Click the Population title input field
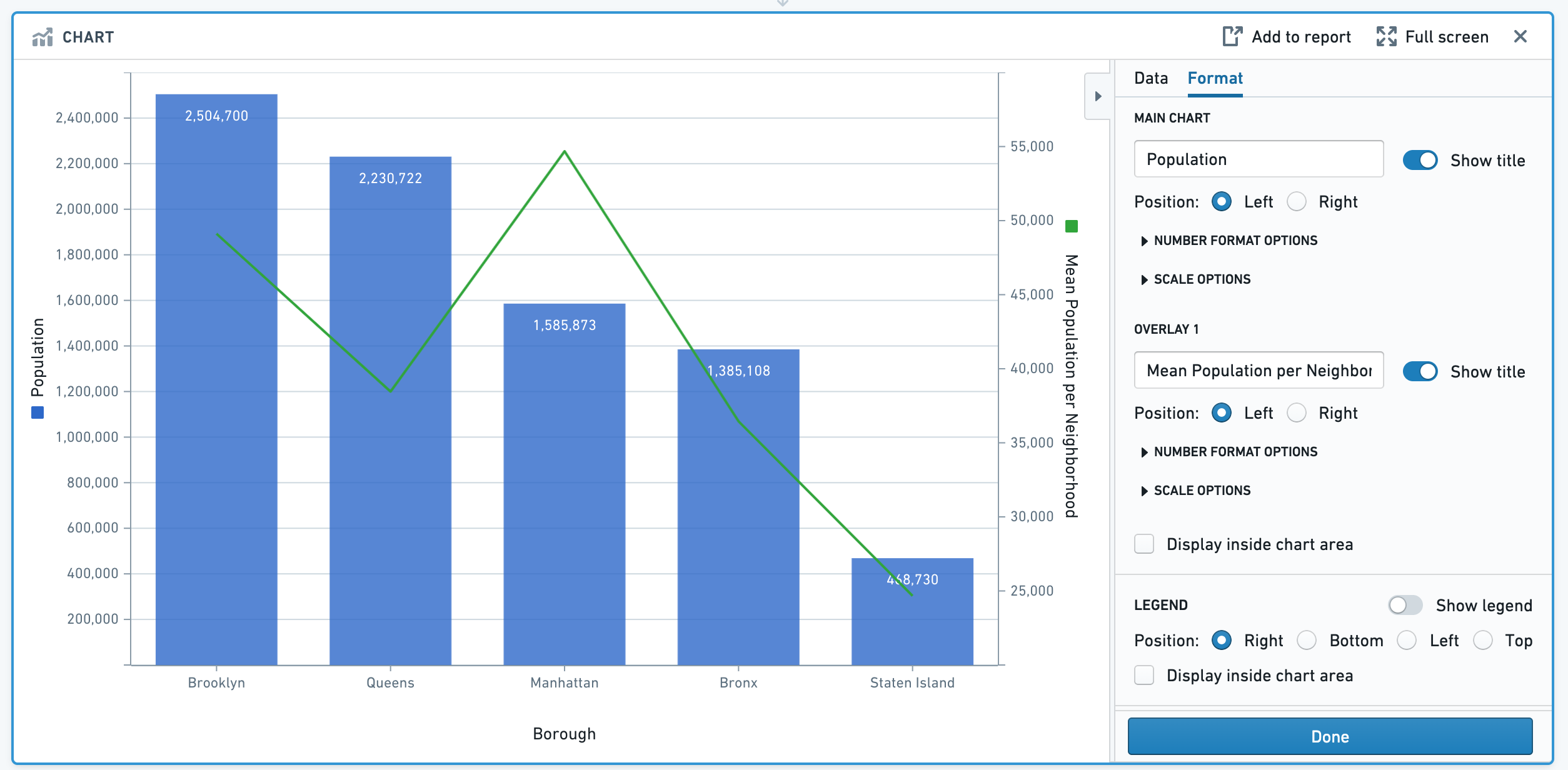 tap(1259, 159)
